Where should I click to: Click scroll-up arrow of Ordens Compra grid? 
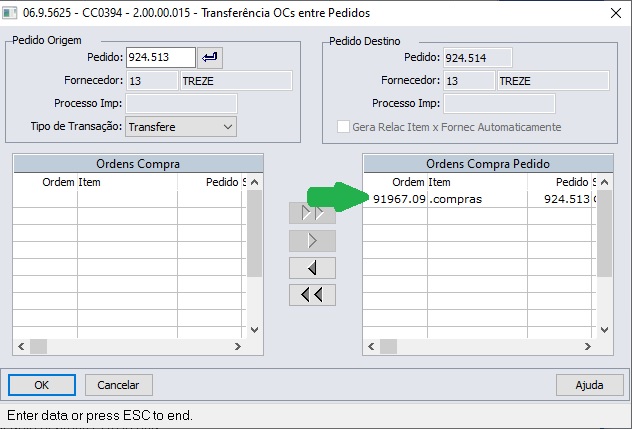[254, 182]
